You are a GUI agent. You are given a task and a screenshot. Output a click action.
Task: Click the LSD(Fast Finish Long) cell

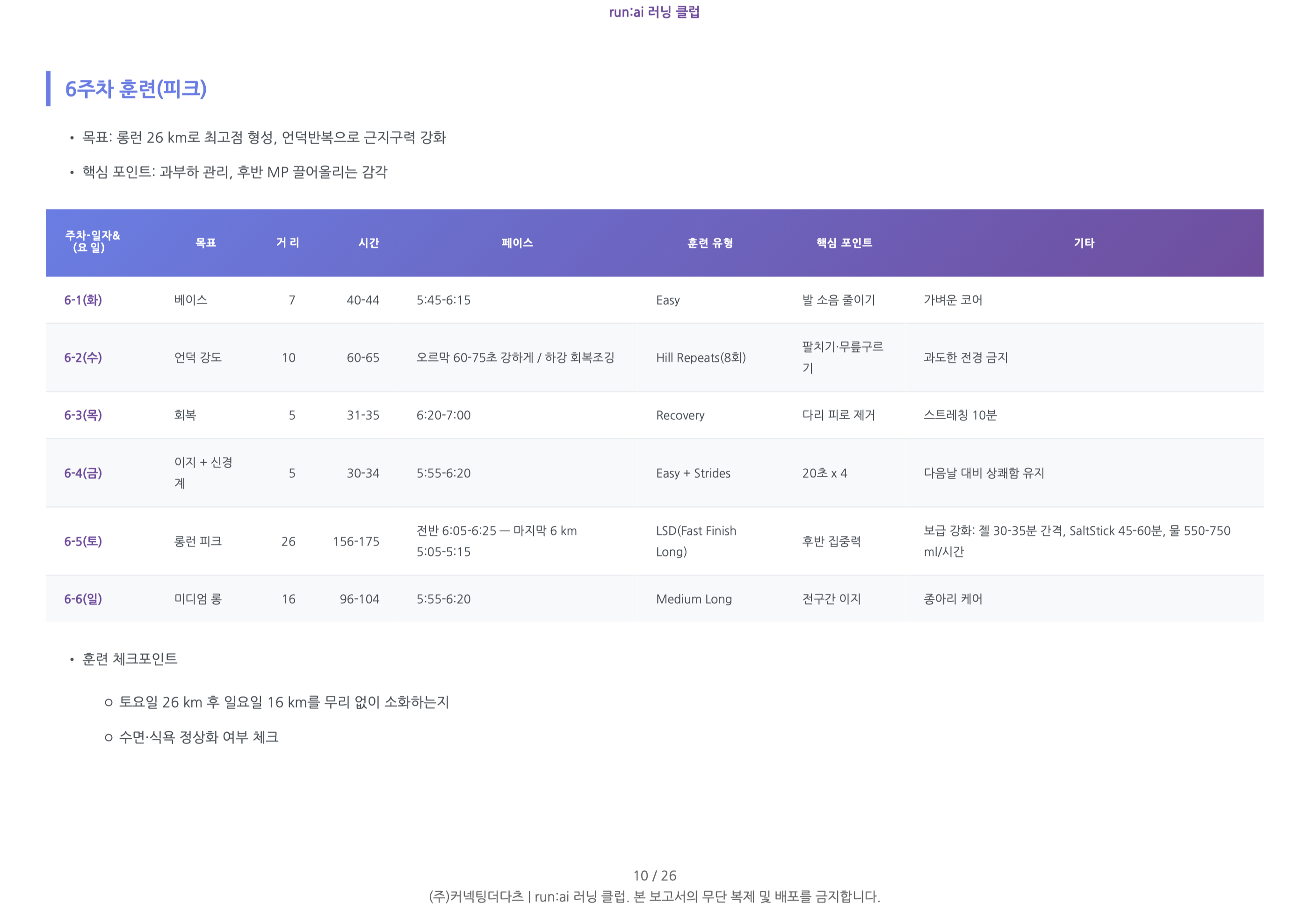[695, 541]
